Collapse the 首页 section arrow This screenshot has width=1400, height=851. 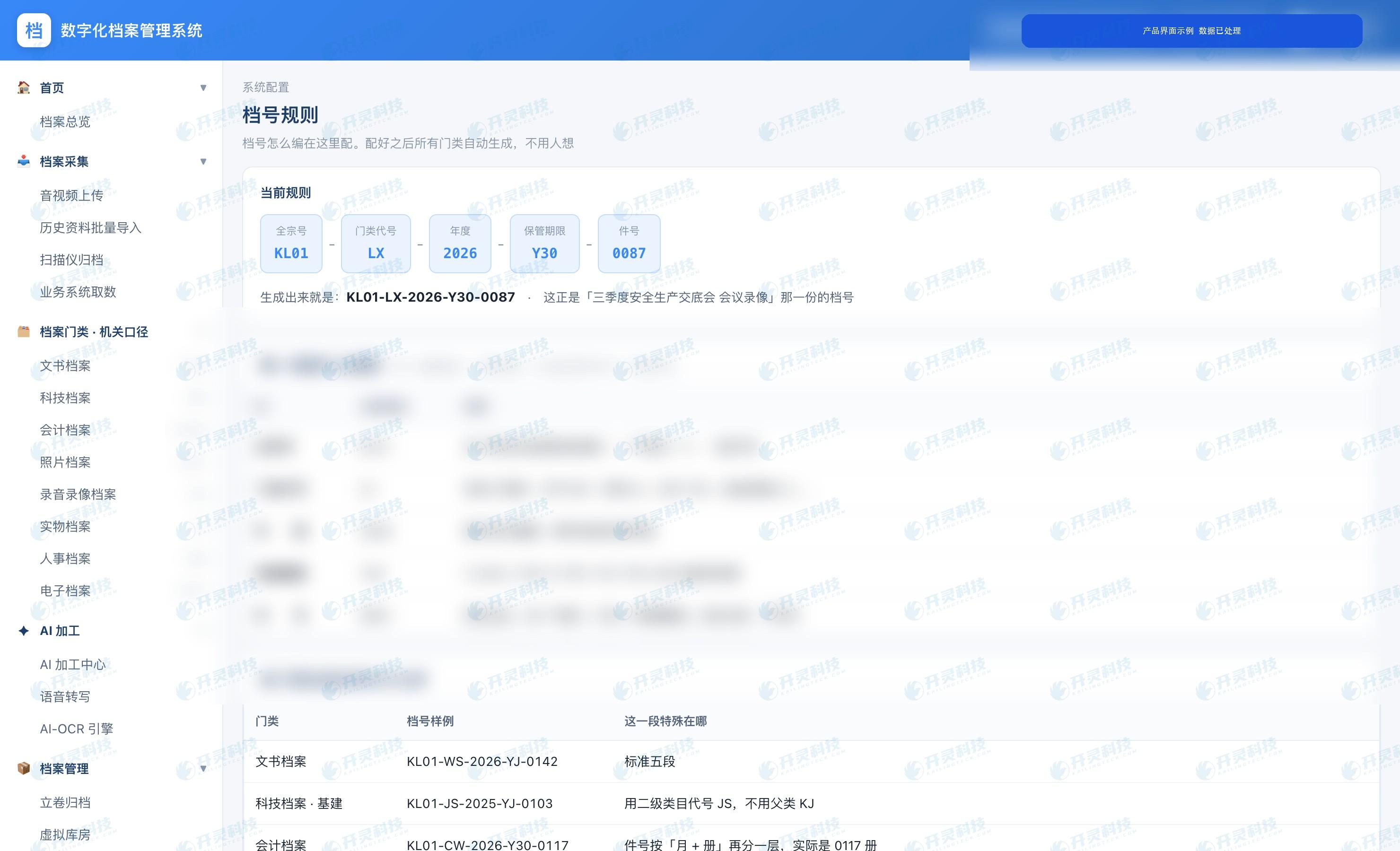[203, 87]
